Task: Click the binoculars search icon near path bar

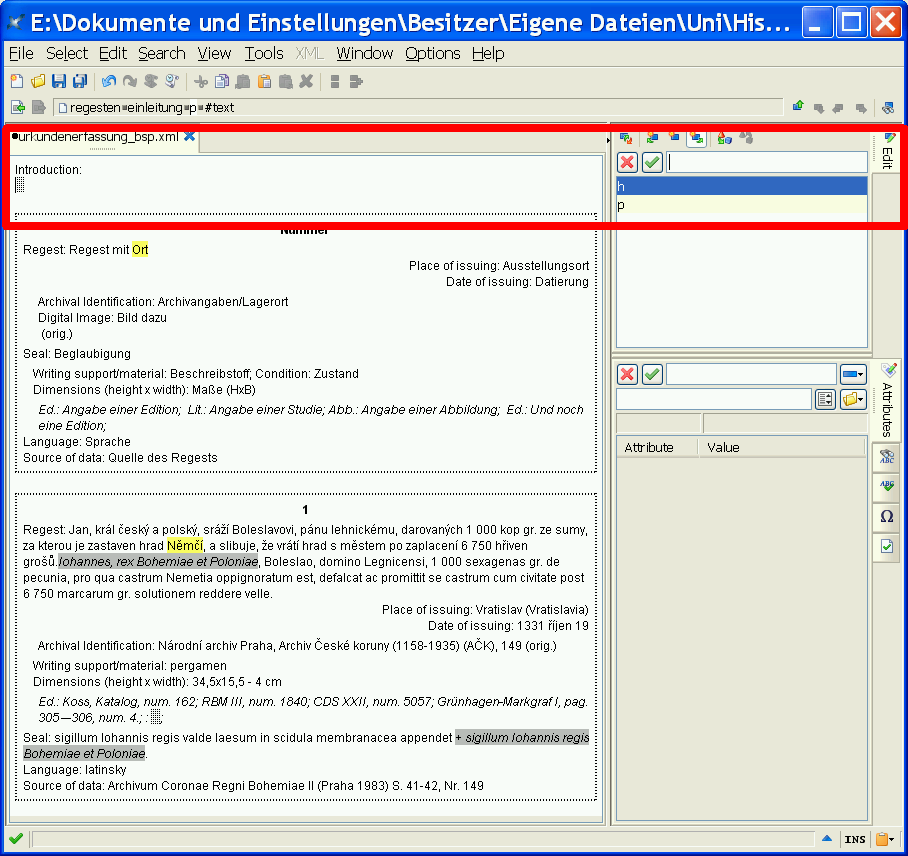Action: (888, 108)
